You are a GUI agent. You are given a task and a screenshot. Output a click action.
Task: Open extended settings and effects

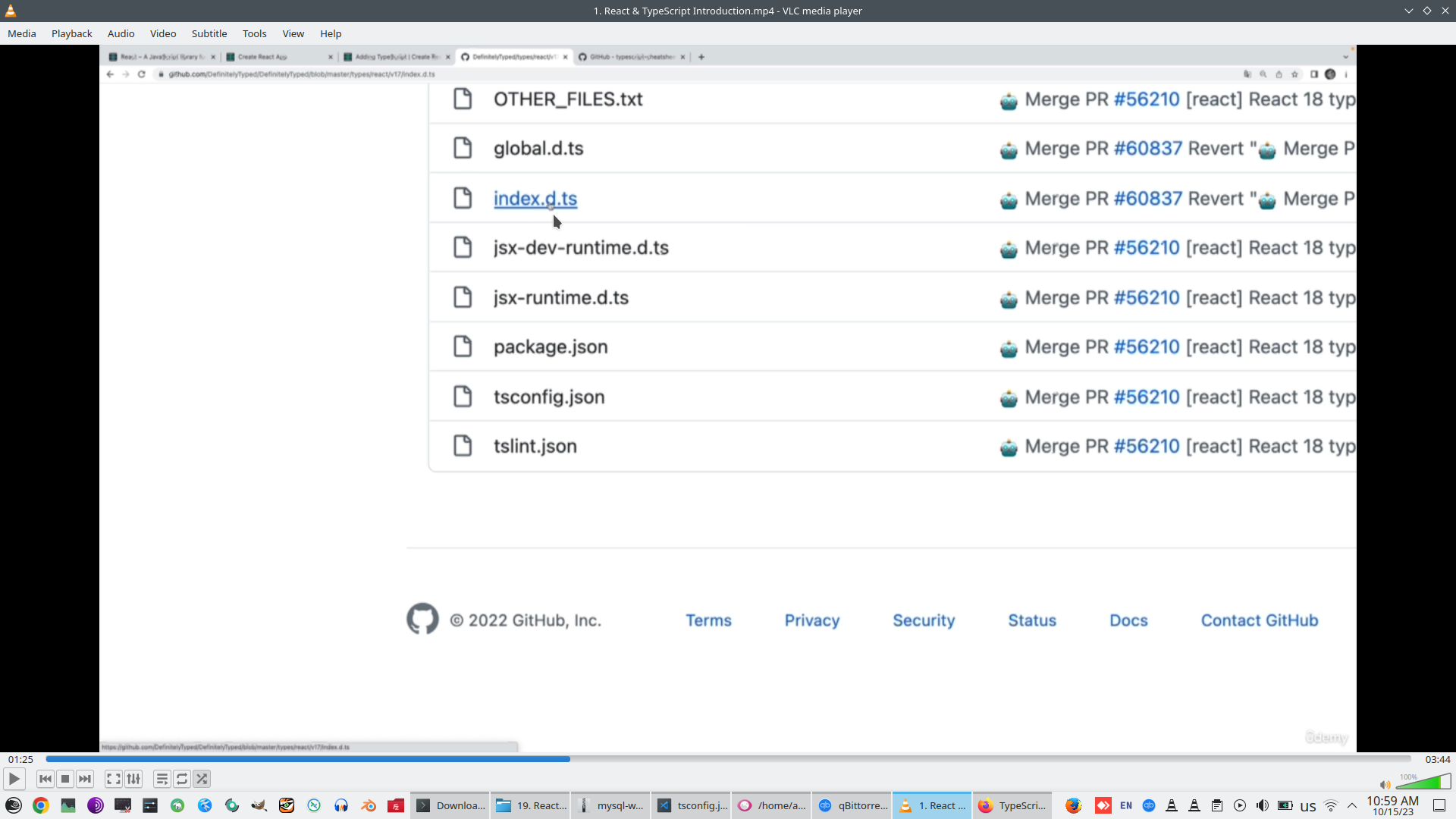[x=133, y=779]
